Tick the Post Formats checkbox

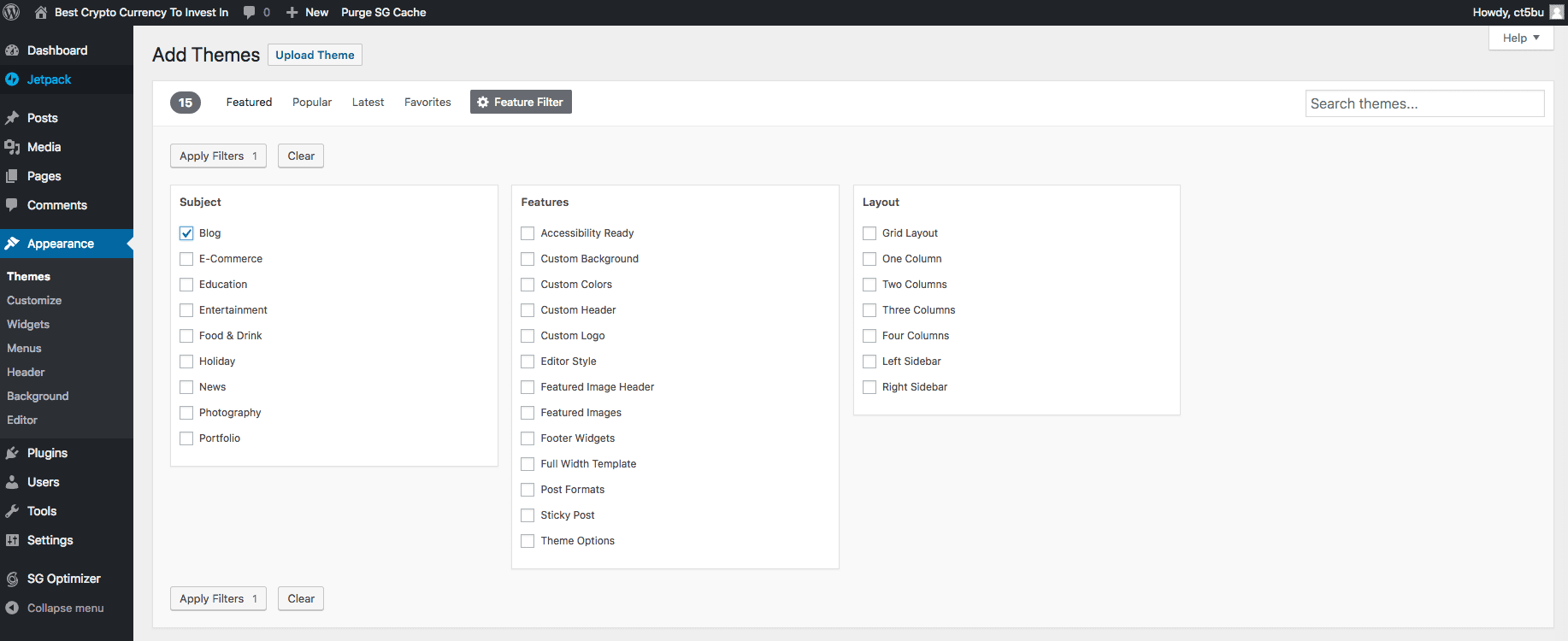pyautogui.click(x=528, y=490)
